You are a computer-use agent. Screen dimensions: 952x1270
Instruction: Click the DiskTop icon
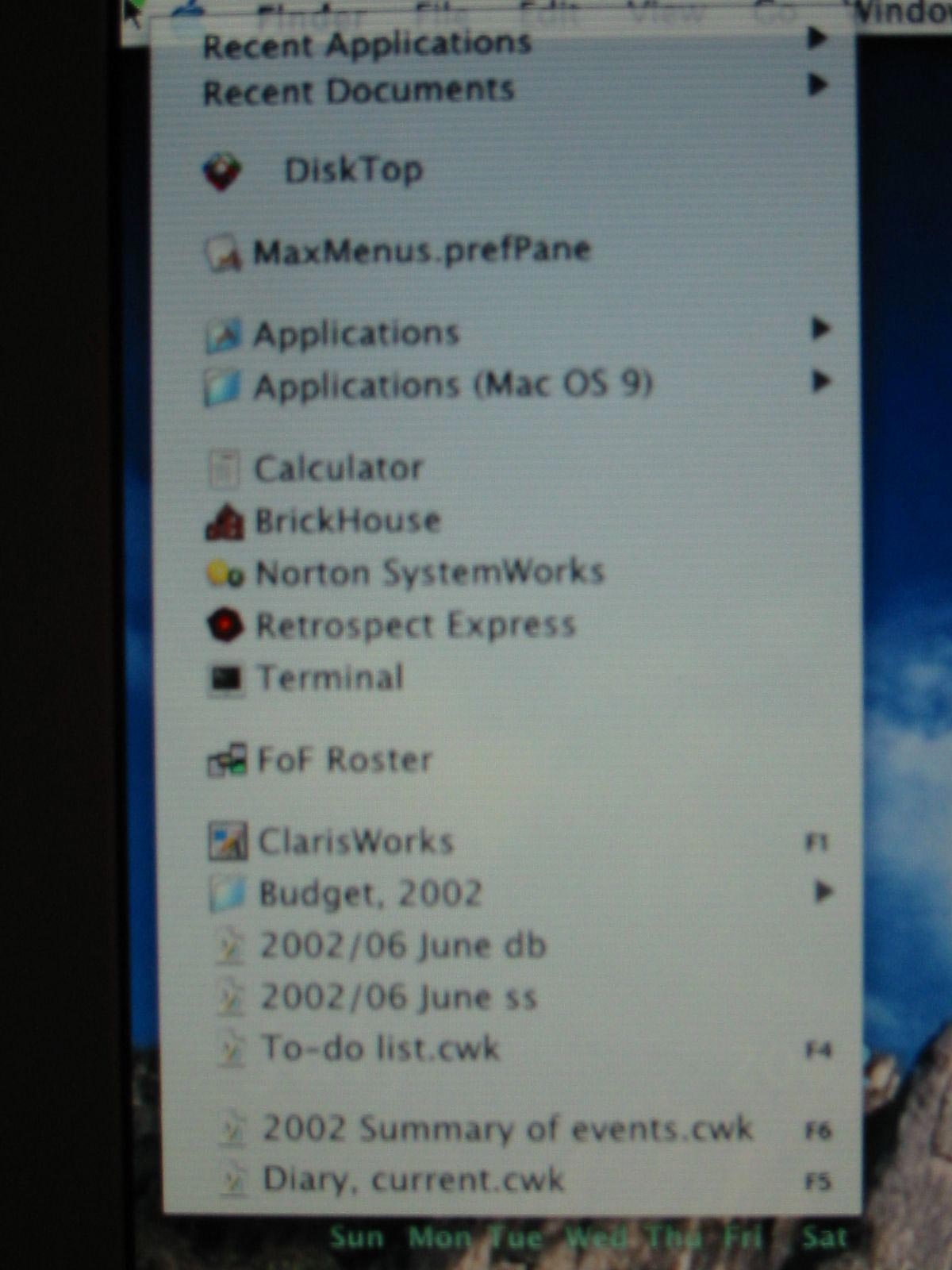[222, 171]
